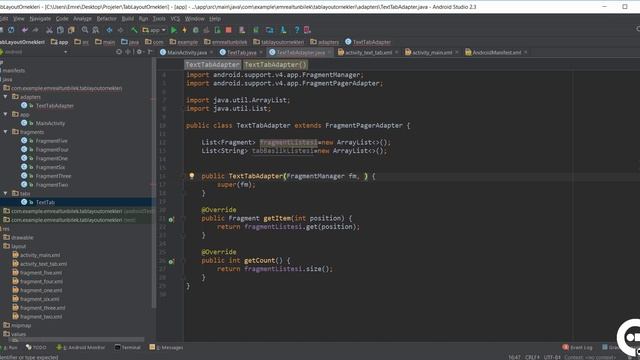Collapse the tabs package folder
The width and height of the screenshot is (640, 360).
point(5,193)
